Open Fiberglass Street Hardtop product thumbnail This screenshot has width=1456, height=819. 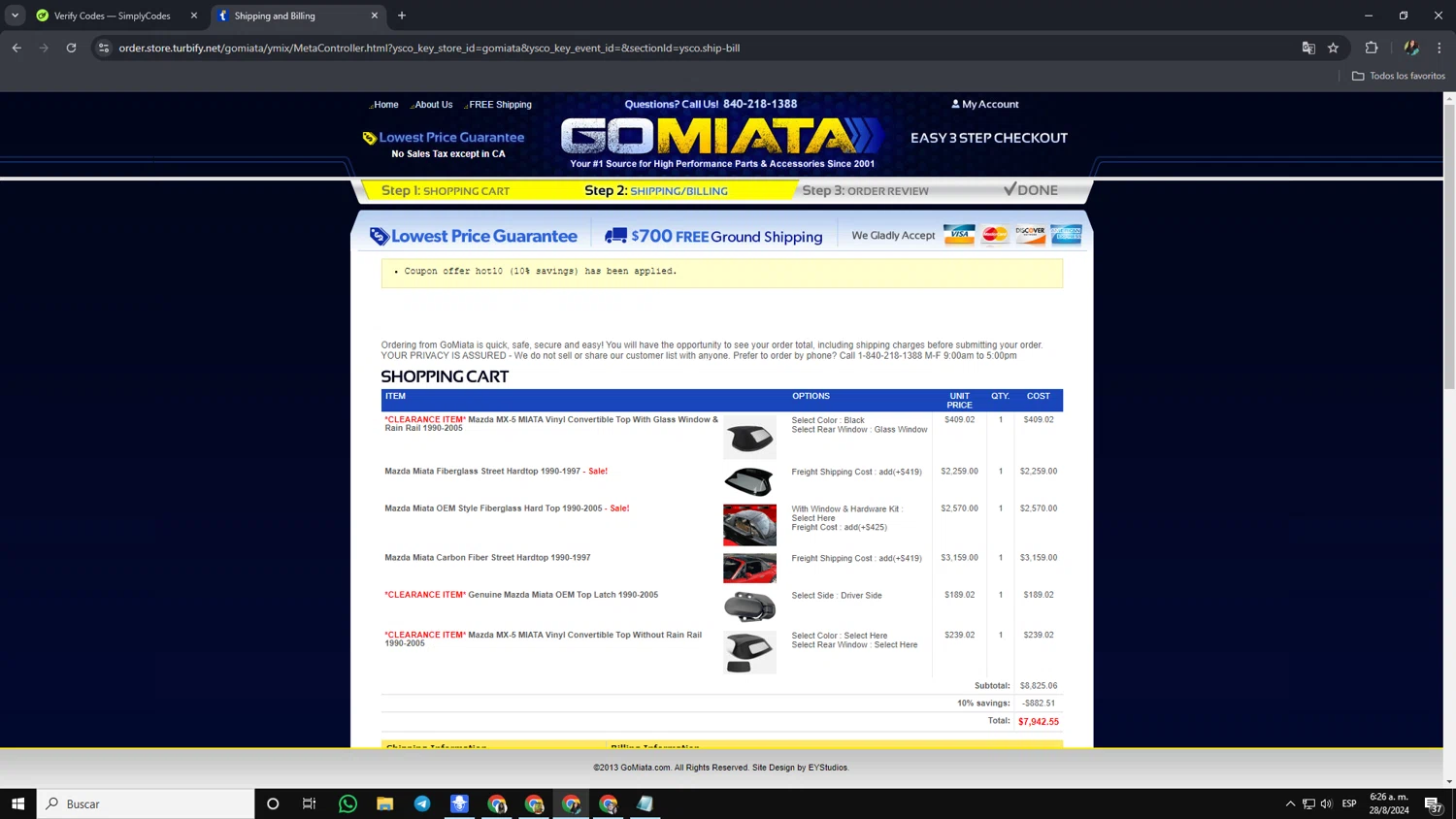[749, 481]
